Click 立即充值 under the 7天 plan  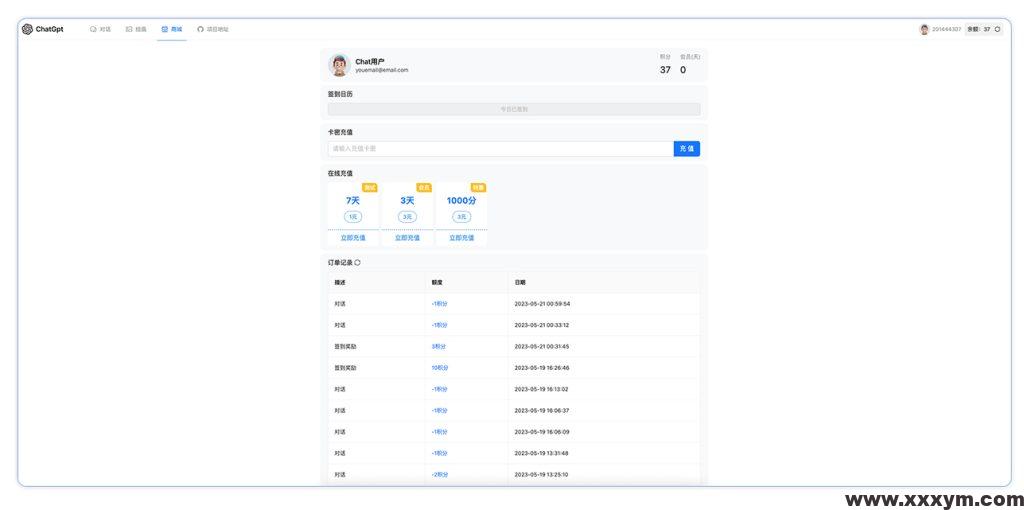353,238
